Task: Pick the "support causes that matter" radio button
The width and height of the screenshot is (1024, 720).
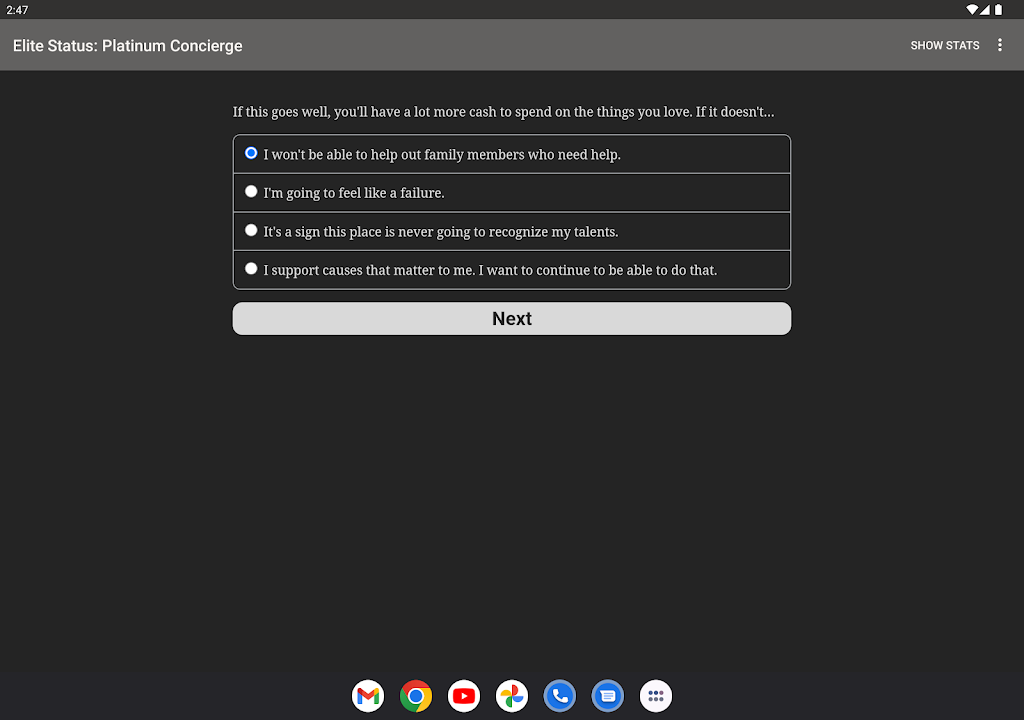Action: tap(251, 268)
